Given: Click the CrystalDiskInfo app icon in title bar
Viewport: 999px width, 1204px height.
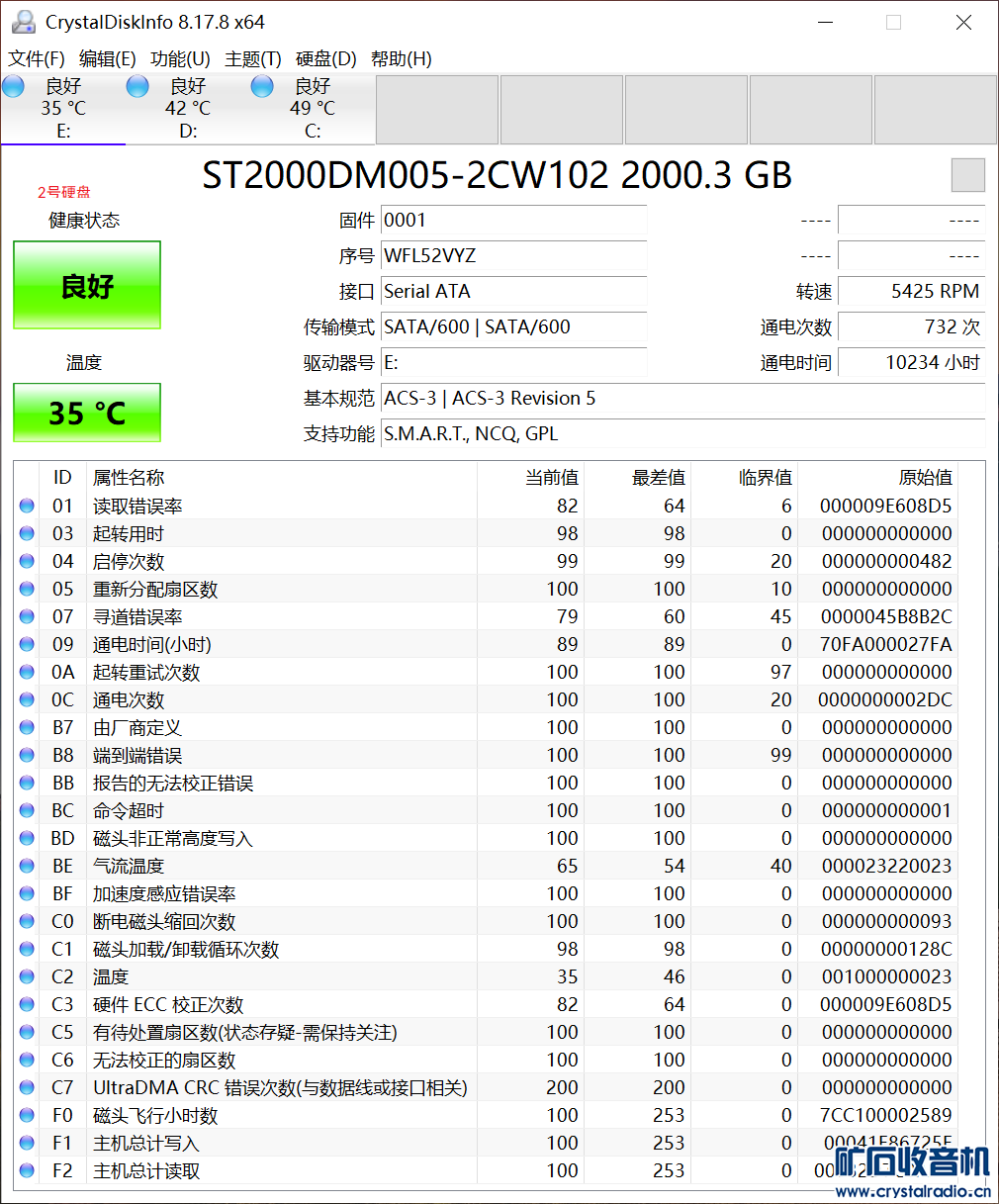Looking at the screenshot, I should point(23,22).
